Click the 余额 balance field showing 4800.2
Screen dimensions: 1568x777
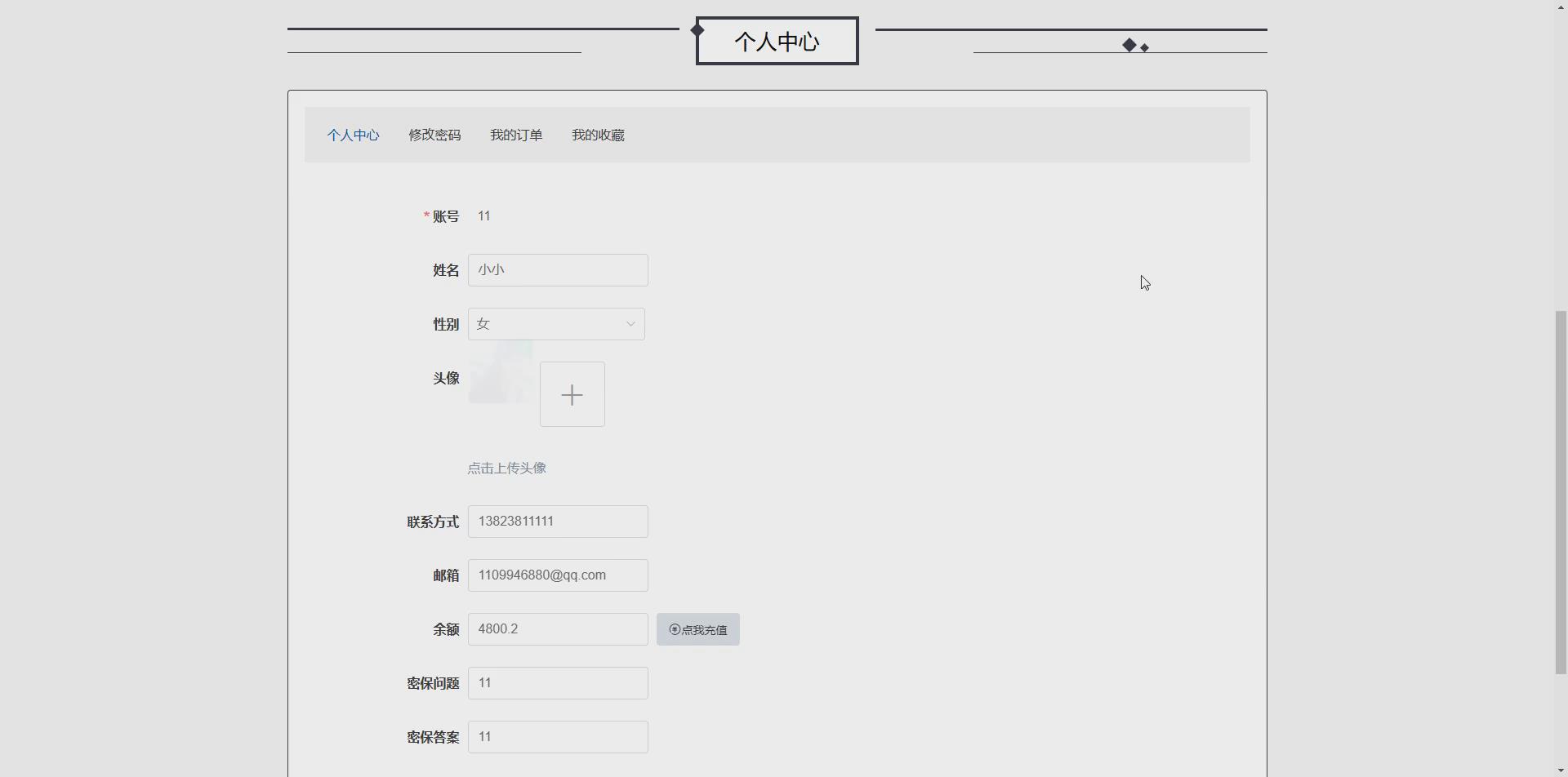coord(558,628)
